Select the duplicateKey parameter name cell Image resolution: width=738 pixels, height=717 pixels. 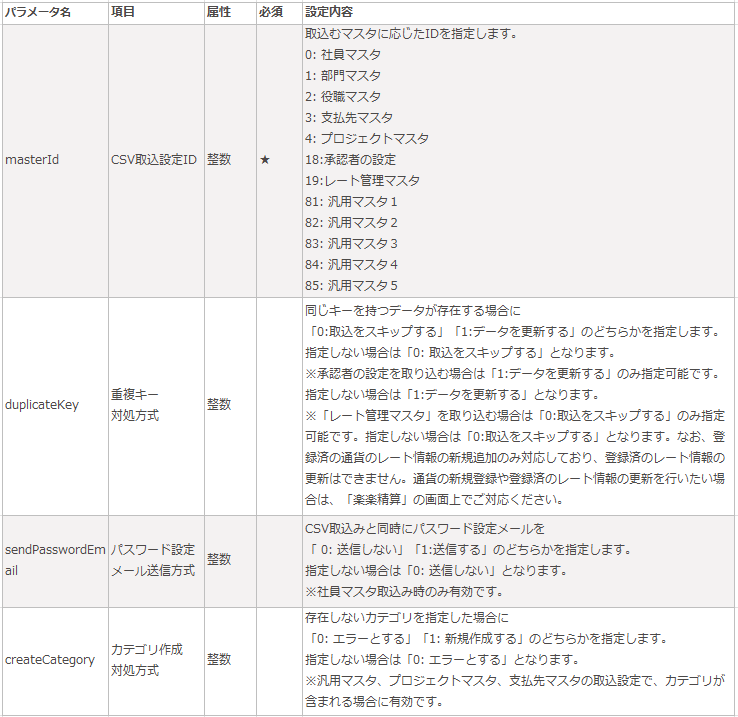tap(41, 405)
